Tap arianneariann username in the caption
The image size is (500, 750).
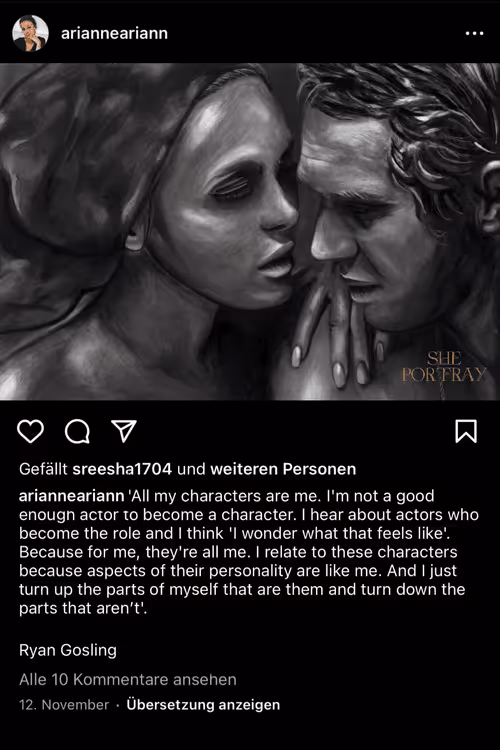click(72, 496)
